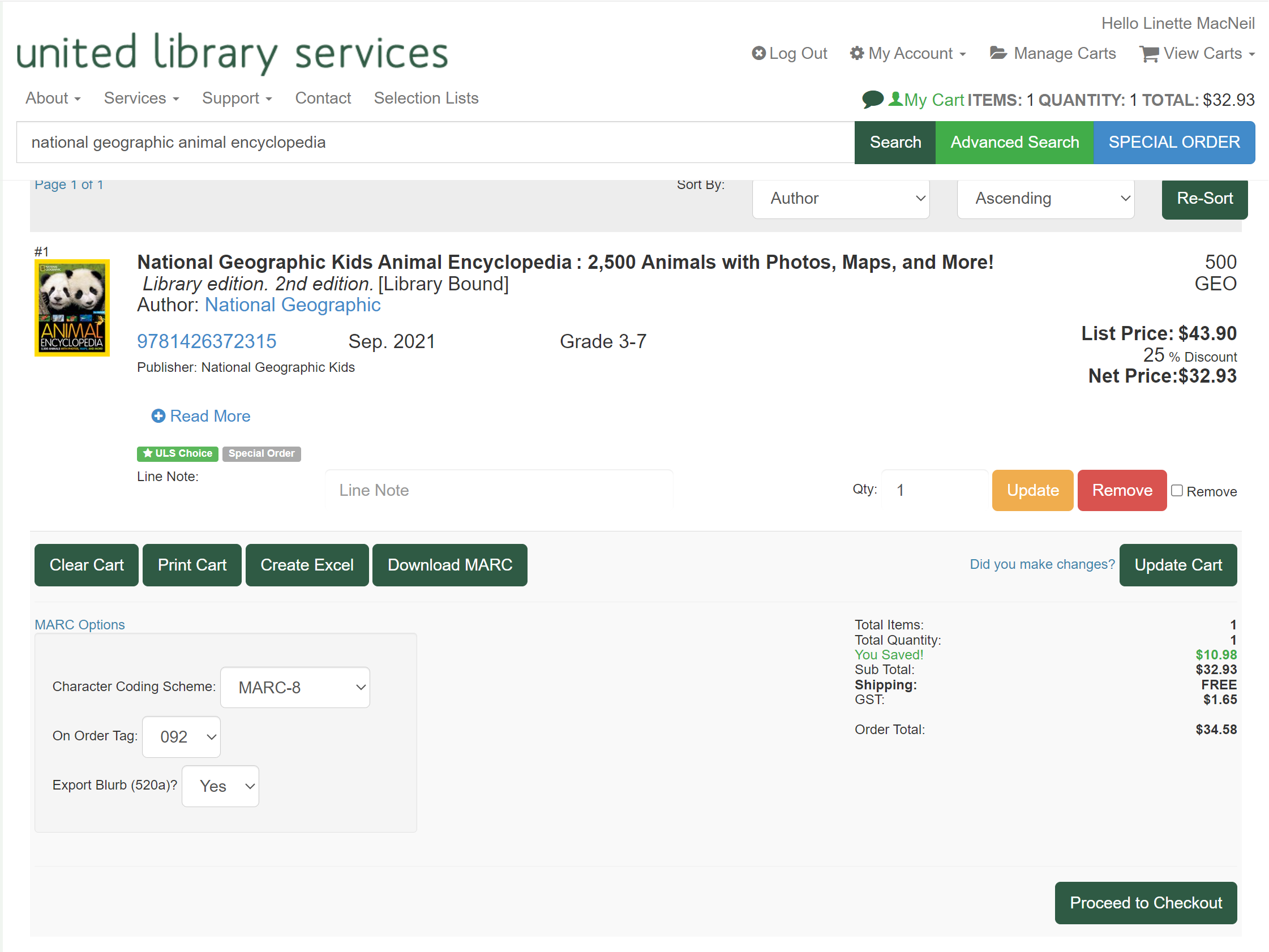1269x952 pixels.
Task: Open the Export Blurb Yes dropdown
Action: (x=220, y=786)
